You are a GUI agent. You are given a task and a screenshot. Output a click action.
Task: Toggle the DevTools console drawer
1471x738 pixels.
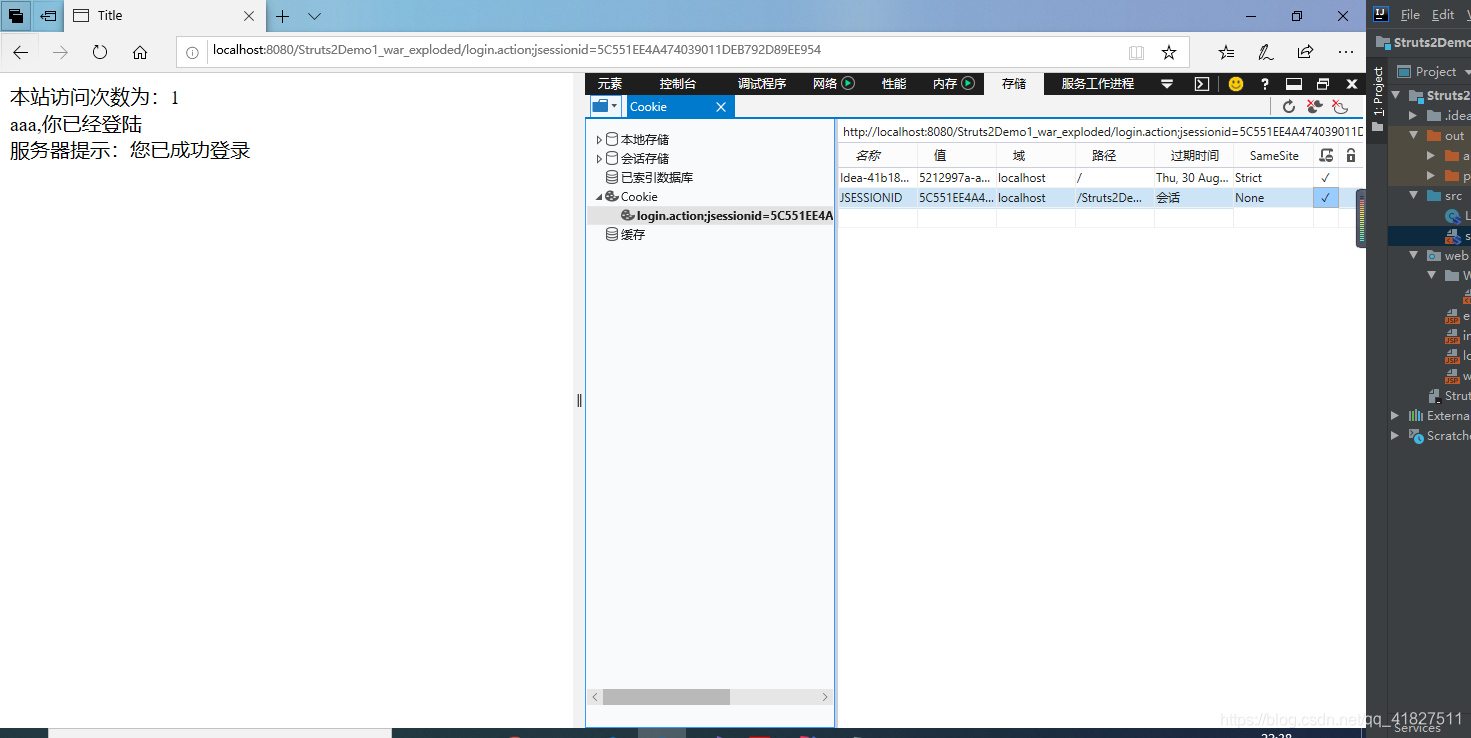coord(1203,84)
